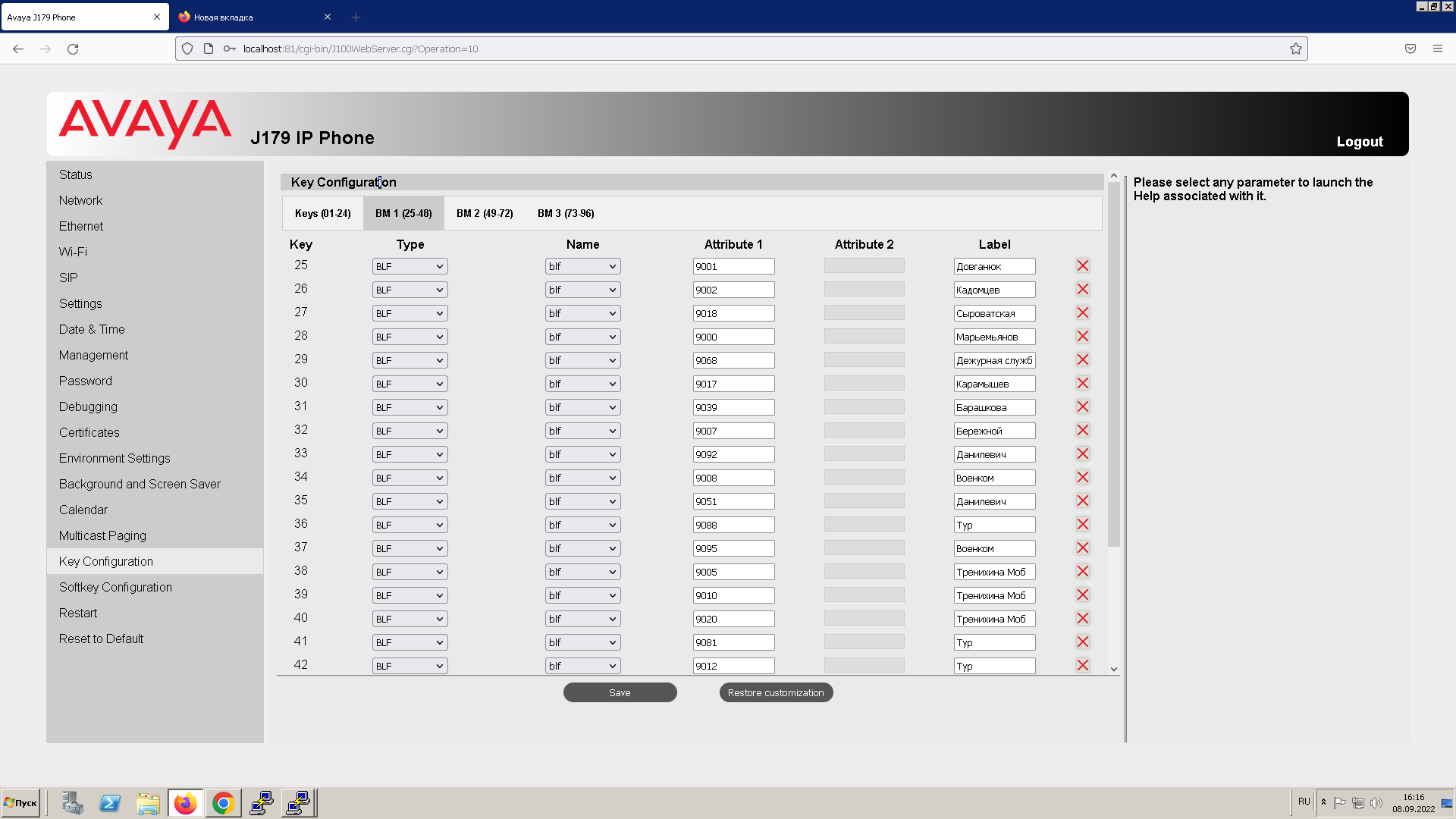Click Restore customization button
This screenshot has width=1456, height=819.
[x=775, y=692]
